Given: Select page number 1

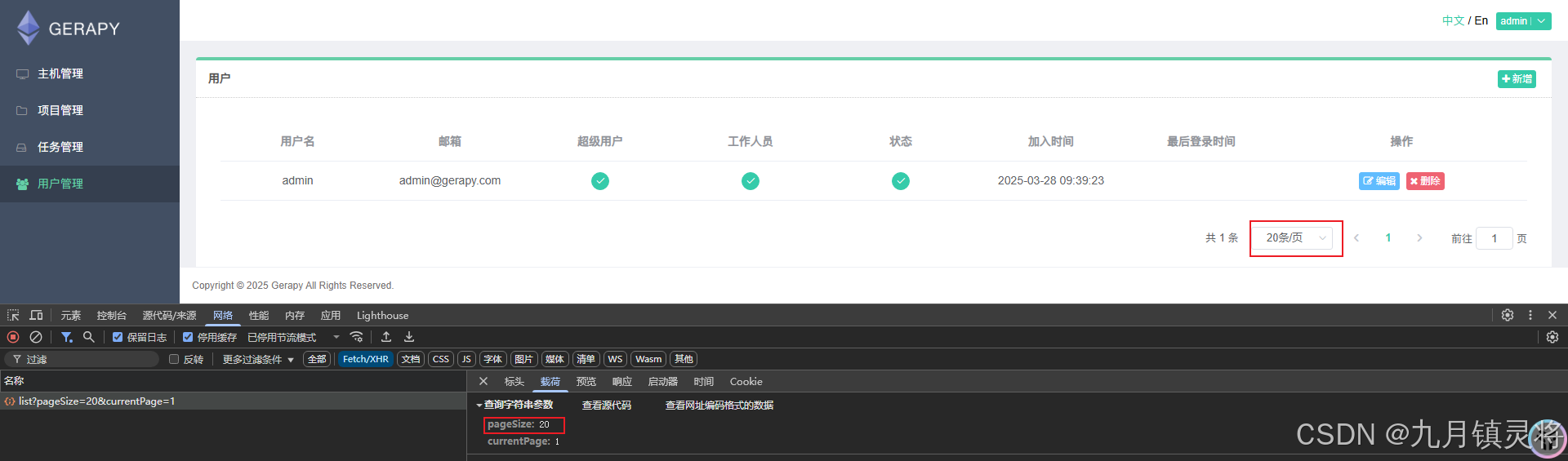Looking at the screenshot, I should [x=1388, y=238].
